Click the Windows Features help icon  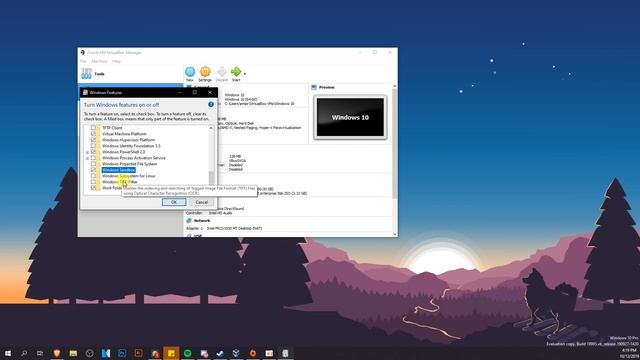click(x=211, y=104)
